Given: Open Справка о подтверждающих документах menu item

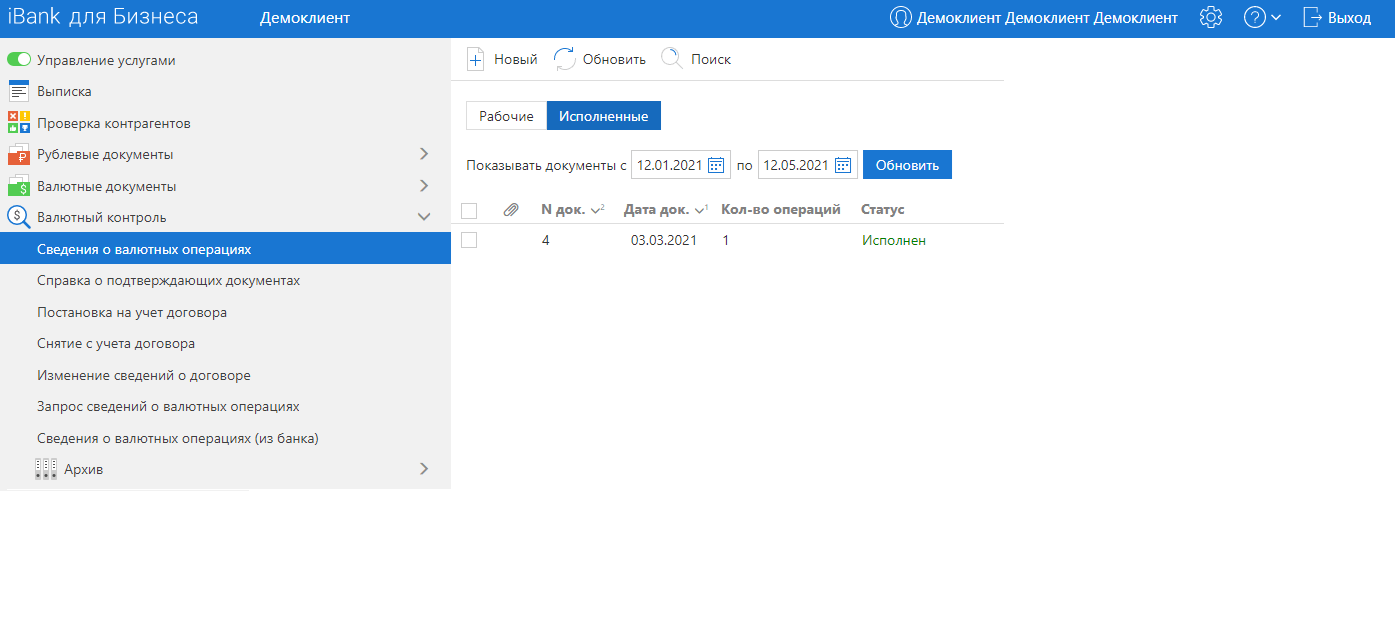Looking at the screenshot, I should tap(168, 280).
